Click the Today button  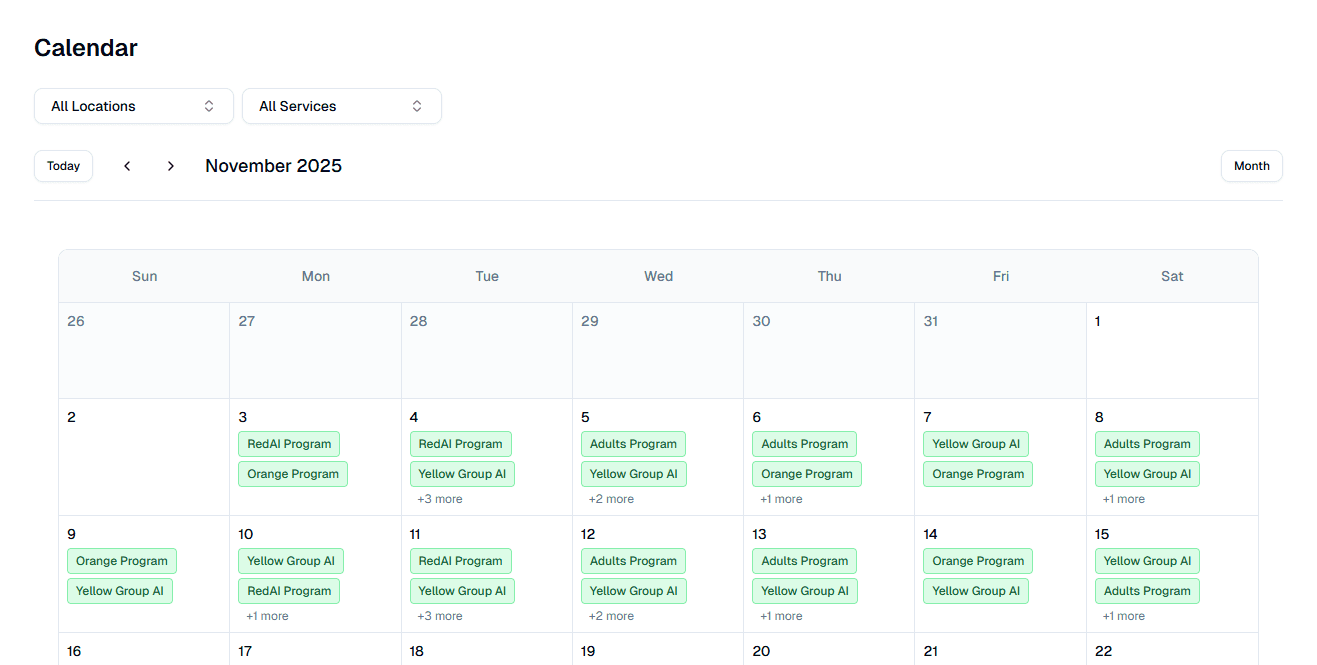point(63,165)
